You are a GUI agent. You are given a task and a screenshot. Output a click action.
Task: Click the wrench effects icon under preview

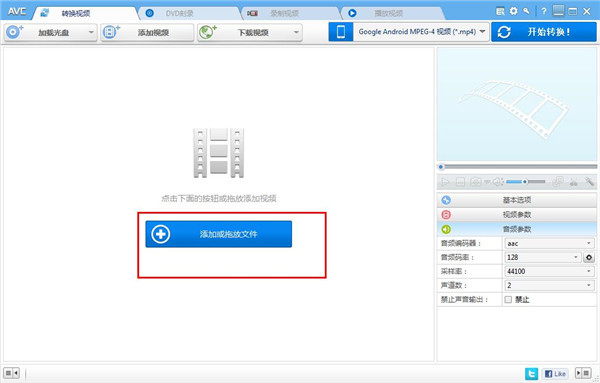(589, 182)
